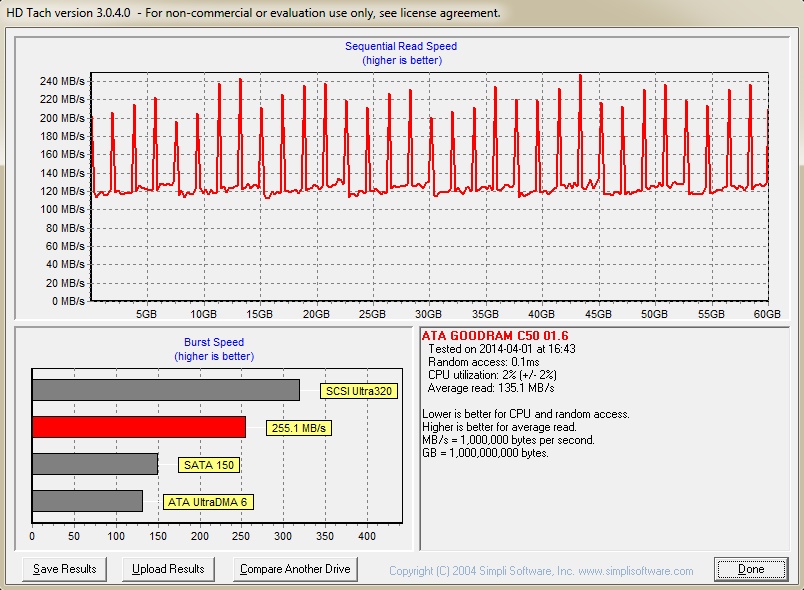Click the 400 burst axis label
The width and height of the screenshot is (804, 590).
pyautogui.click(x=367, y=536)
